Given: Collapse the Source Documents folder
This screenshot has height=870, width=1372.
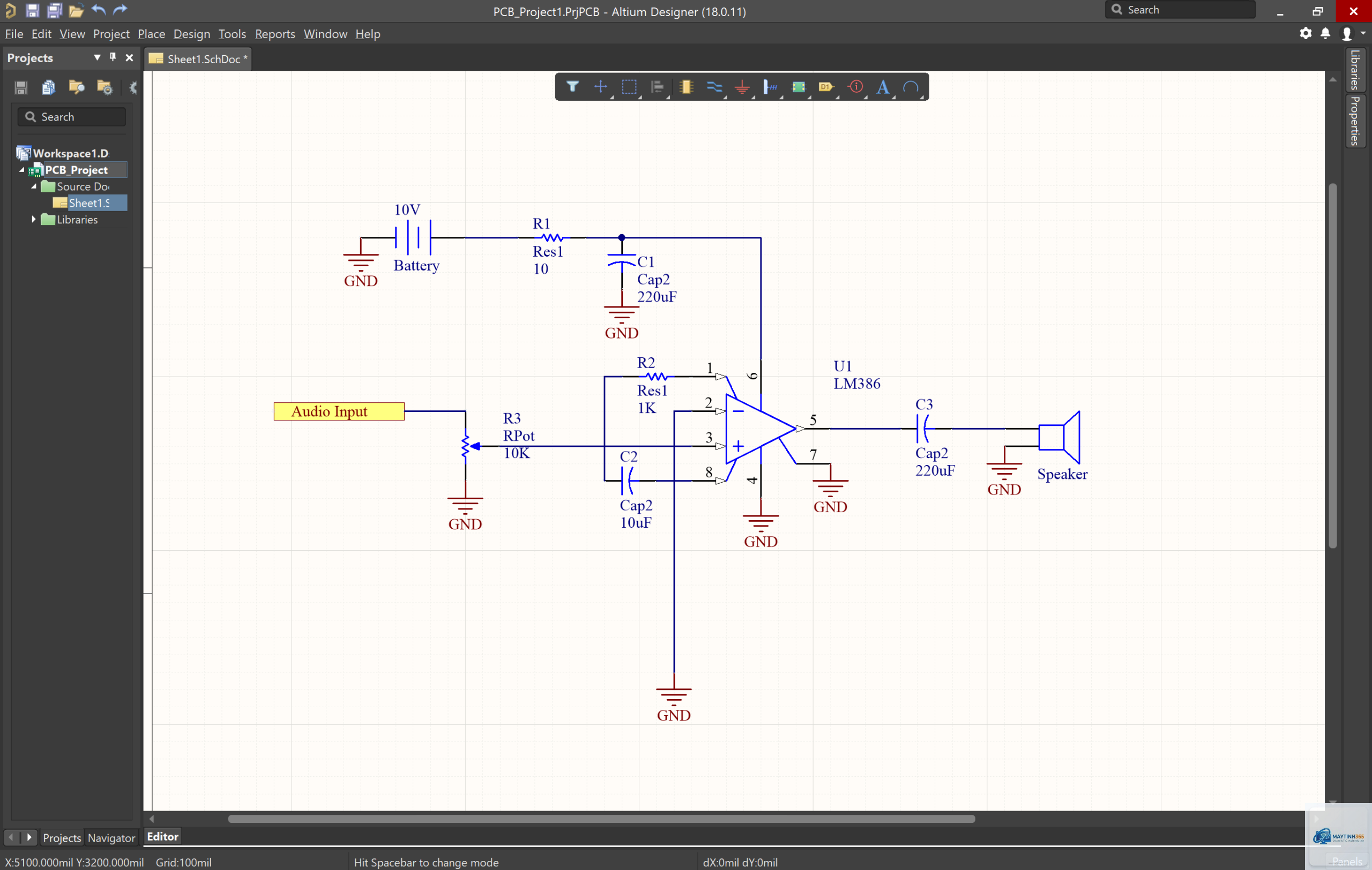Looking at the screenshot, I should 34,186.
